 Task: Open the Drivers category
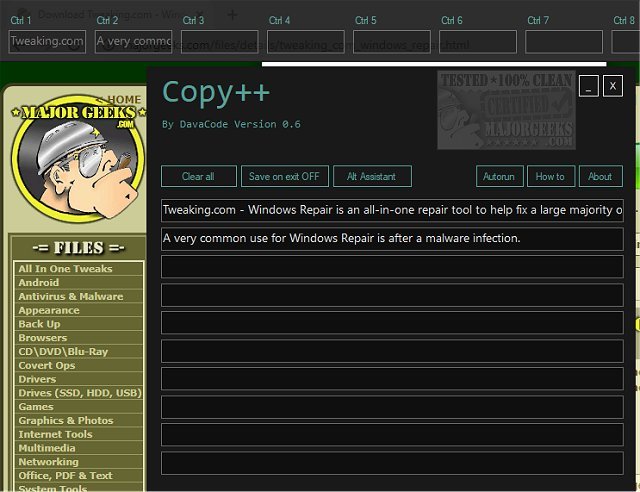click(x=78, y=379)
